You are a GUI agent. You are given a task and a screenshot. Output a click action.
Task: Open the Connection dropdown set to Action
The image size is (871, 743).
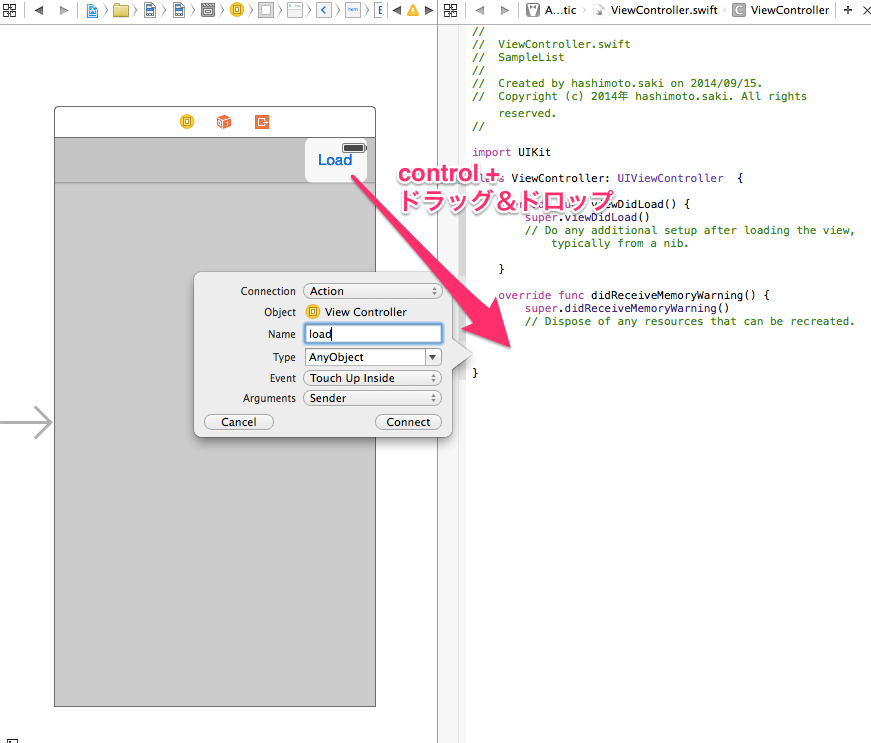pyautogui.click(x=372, y=291)
